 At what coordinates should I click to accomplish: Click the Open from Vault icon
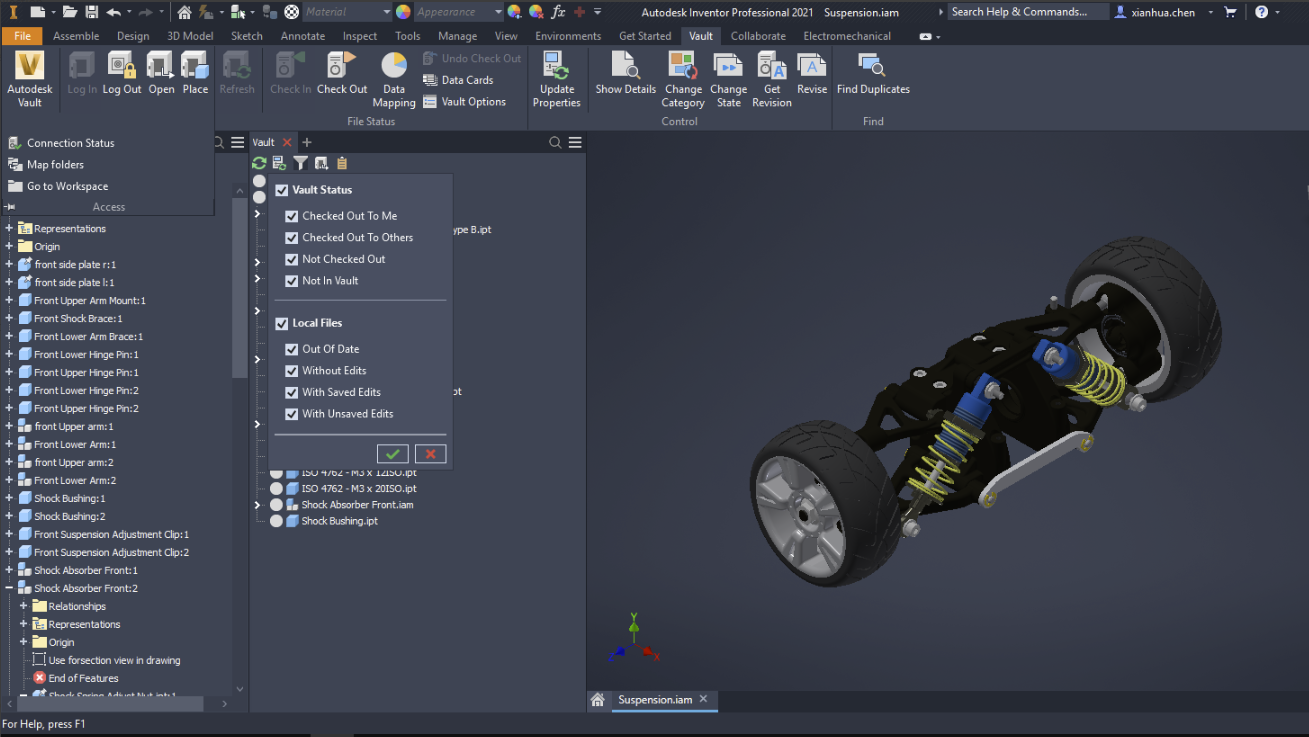point(161,75)
